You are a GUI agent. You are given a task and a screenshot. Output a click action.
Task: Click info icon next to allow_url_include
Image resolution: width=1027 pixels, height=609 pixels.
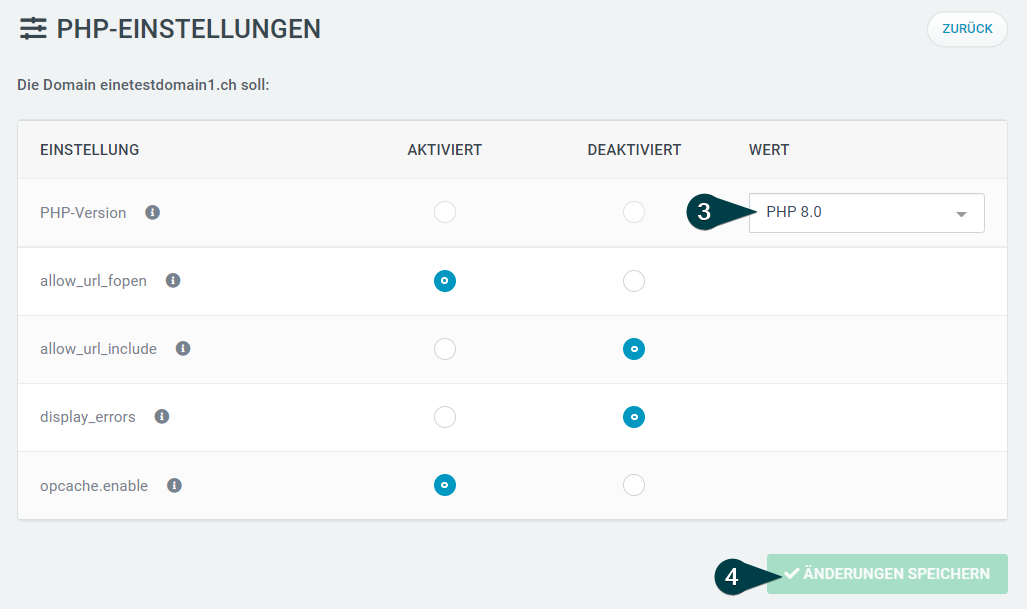(183, 348)
